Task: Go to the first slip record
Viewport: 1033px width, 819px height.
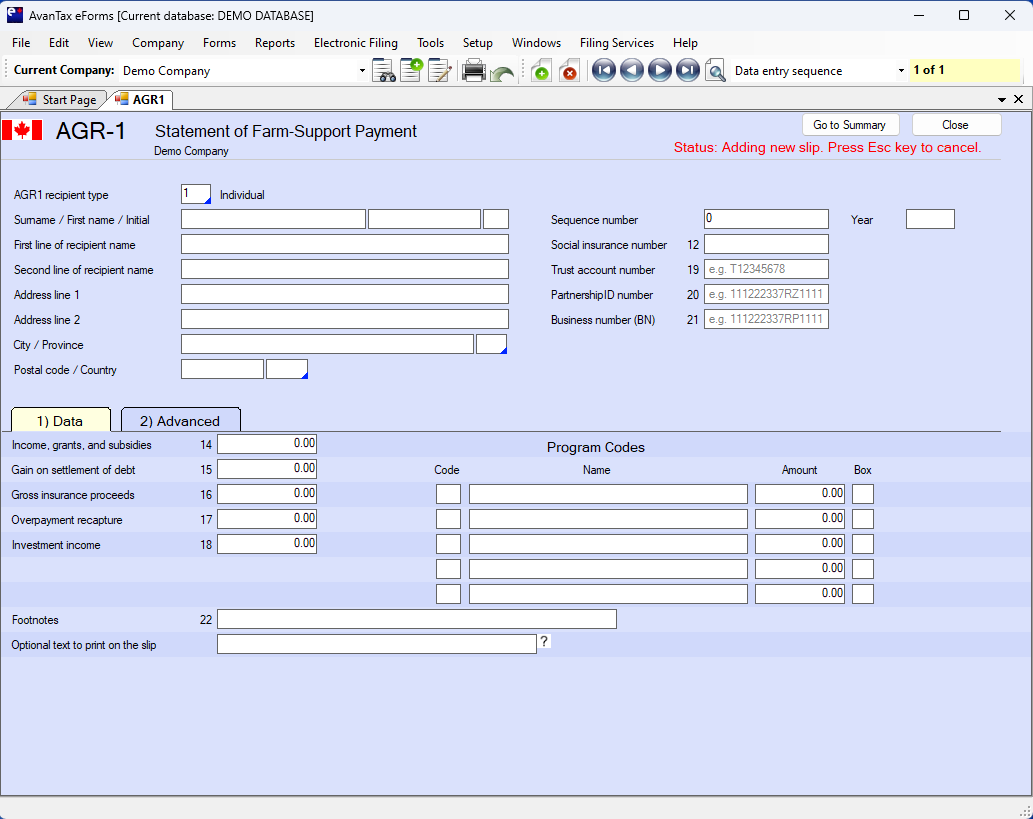Action: (x=604, y=71)
